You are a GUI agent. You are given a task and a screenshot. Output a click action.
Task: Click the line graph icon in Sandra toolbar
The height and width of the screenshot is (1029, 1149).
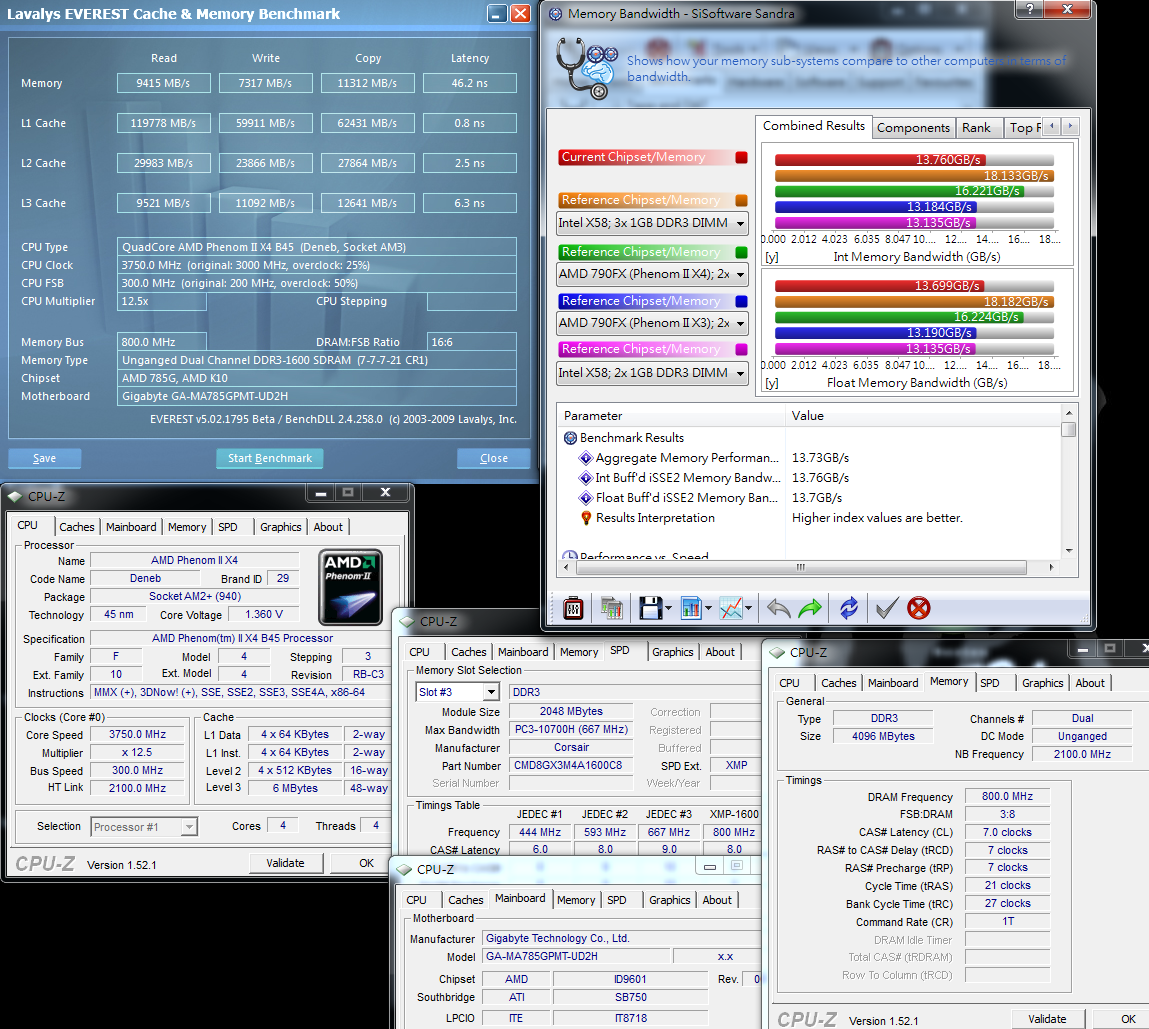[x=731, y=608]
